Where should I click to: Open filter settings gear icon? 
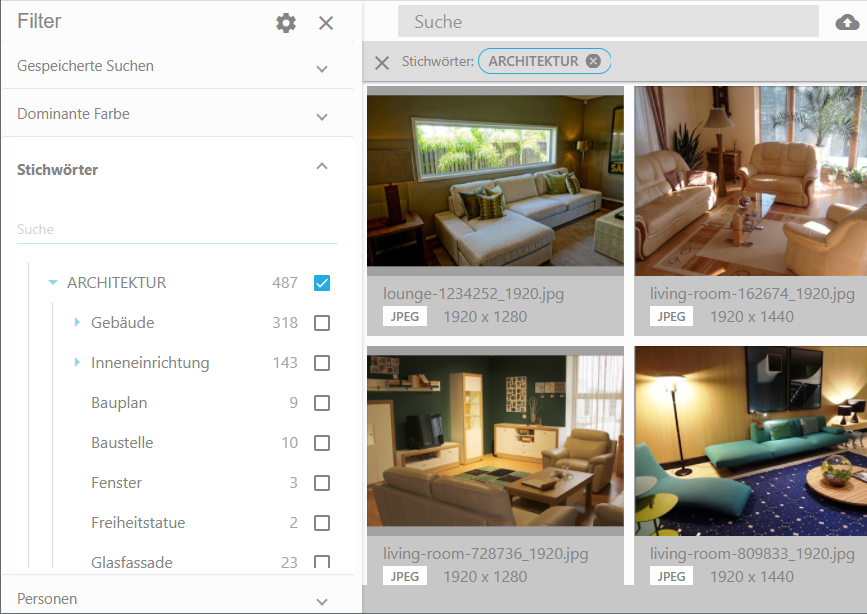click(x=286, y=23)
